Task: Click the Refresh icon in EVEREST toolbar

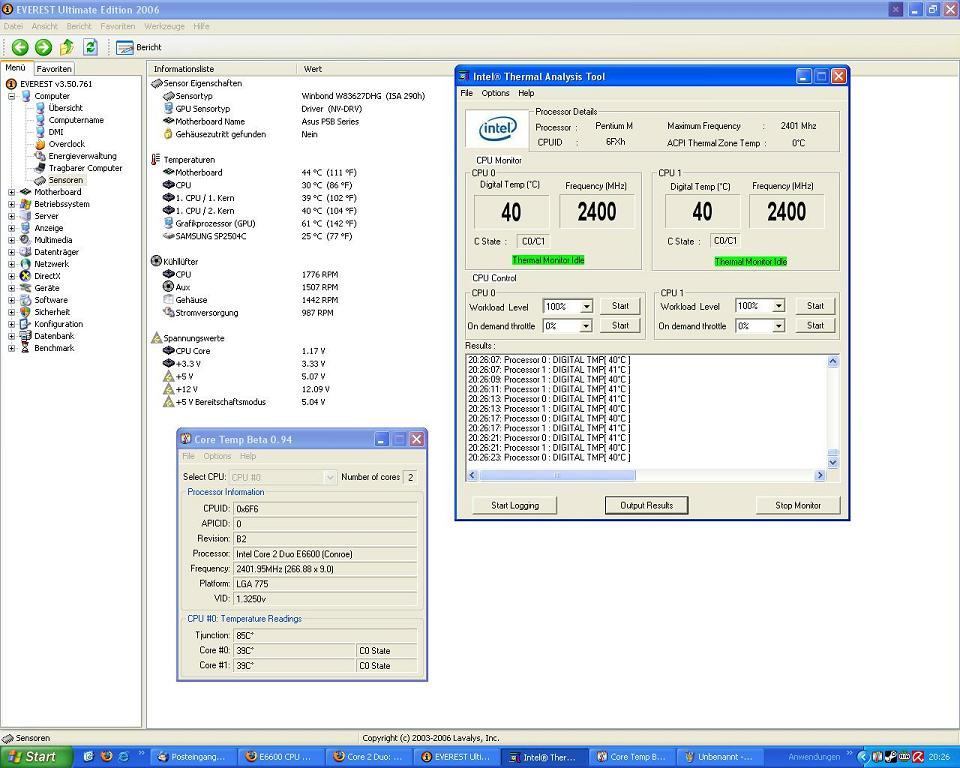Action: tap(90, 47)
